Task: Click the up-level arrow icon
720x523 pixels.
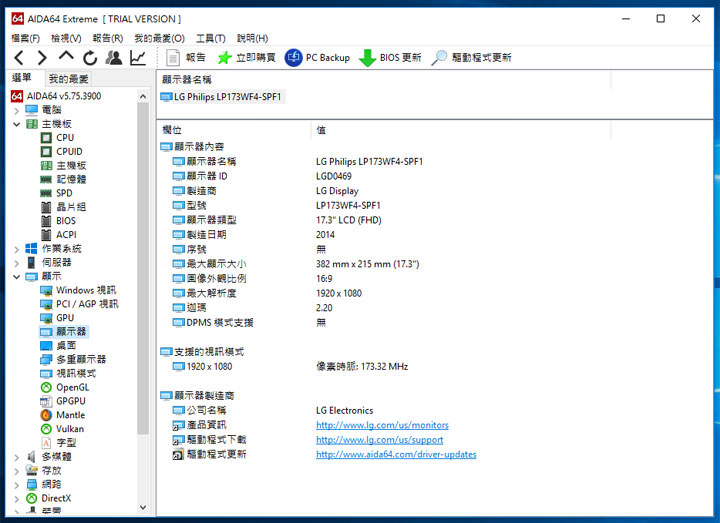Action: tap(66, 57)
